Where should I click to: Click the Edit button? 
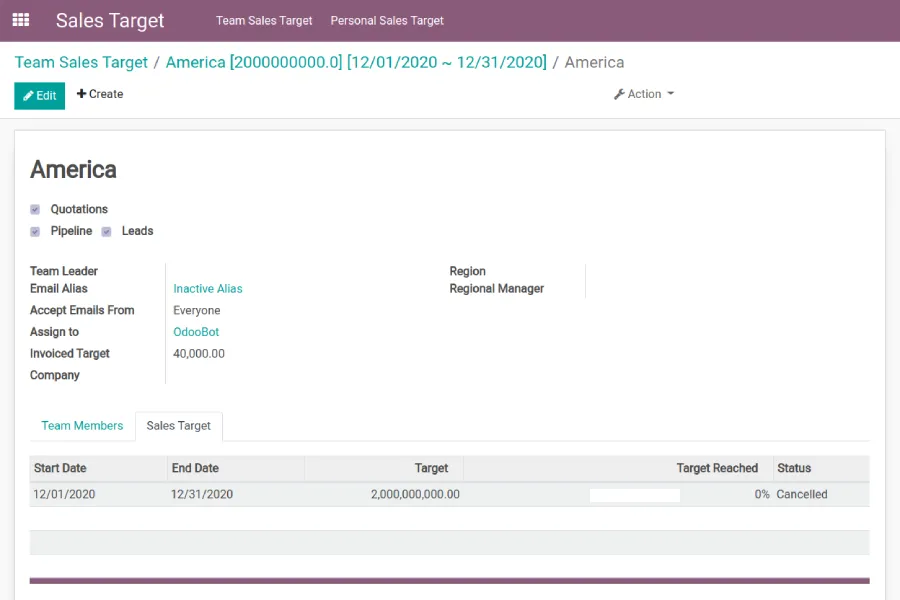coord(40,95)
